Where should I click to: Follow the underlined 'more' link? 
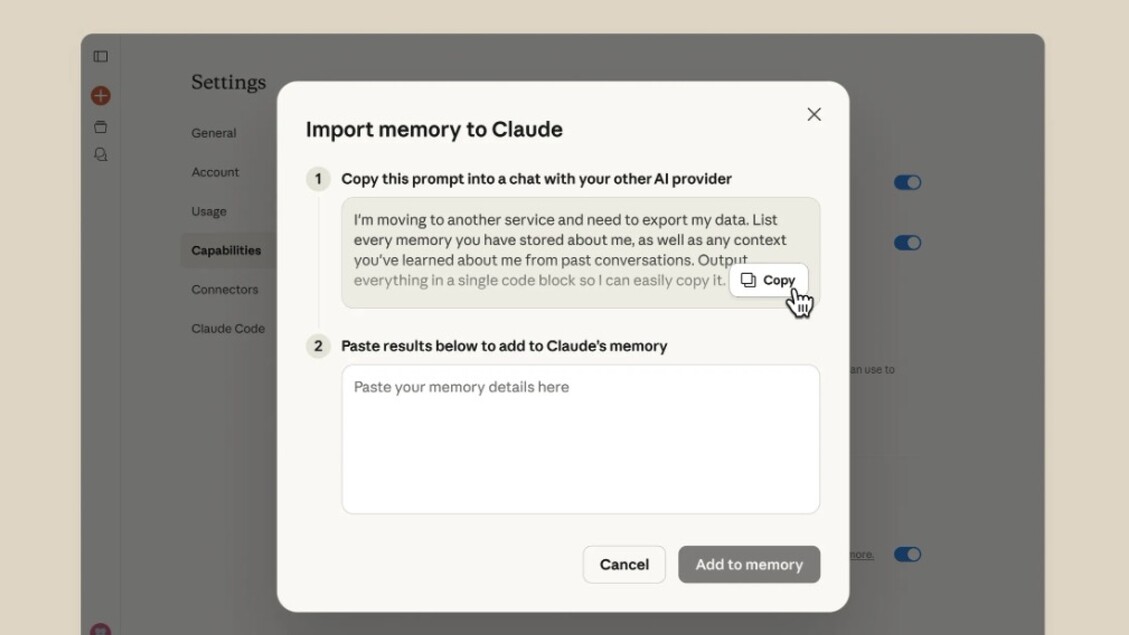click(x=861, y=553)
